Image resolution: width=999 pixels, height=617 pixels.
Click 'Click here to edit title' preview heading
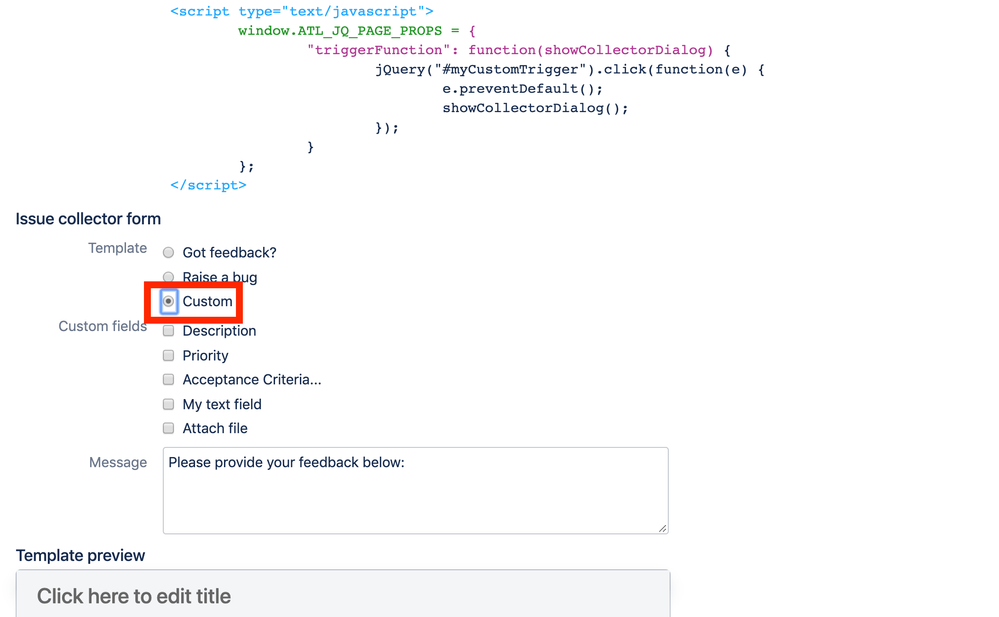click(134, 596)
